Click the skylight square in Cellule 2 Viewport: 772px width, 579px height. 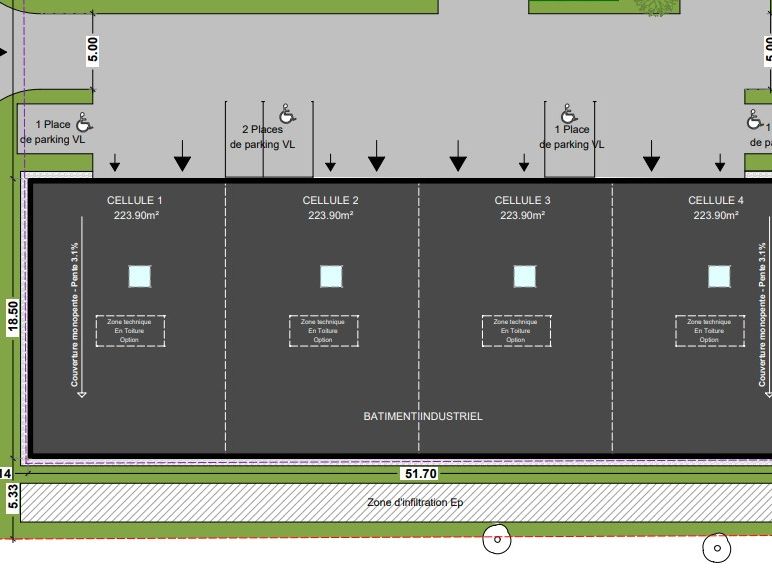click(x=331, y=276)
